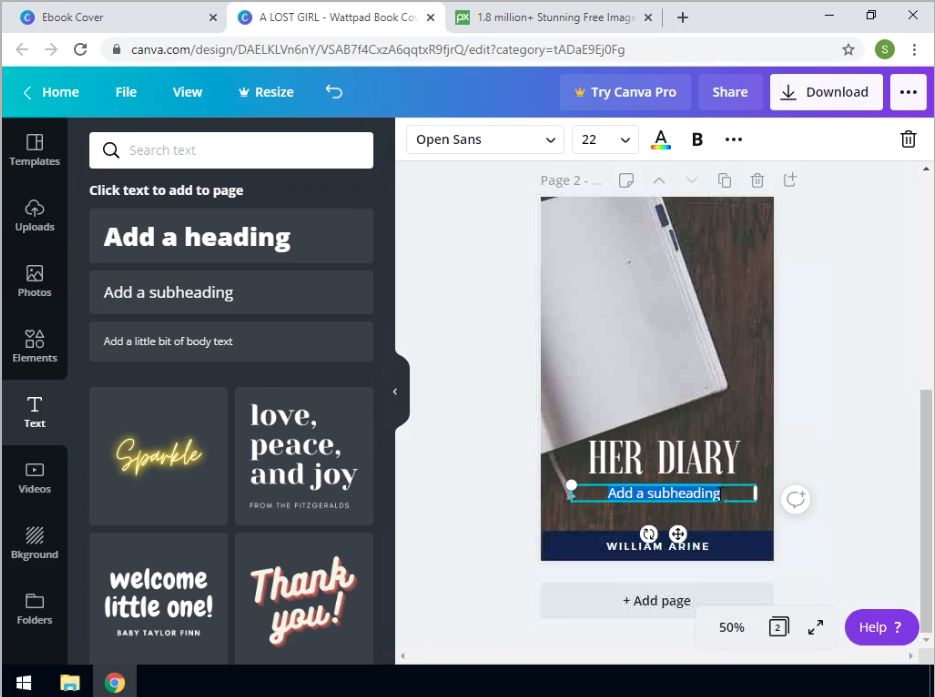Move page 2 up
Image resolution: width=935 pixels, height=697 pixels.
tap(659, 180)
